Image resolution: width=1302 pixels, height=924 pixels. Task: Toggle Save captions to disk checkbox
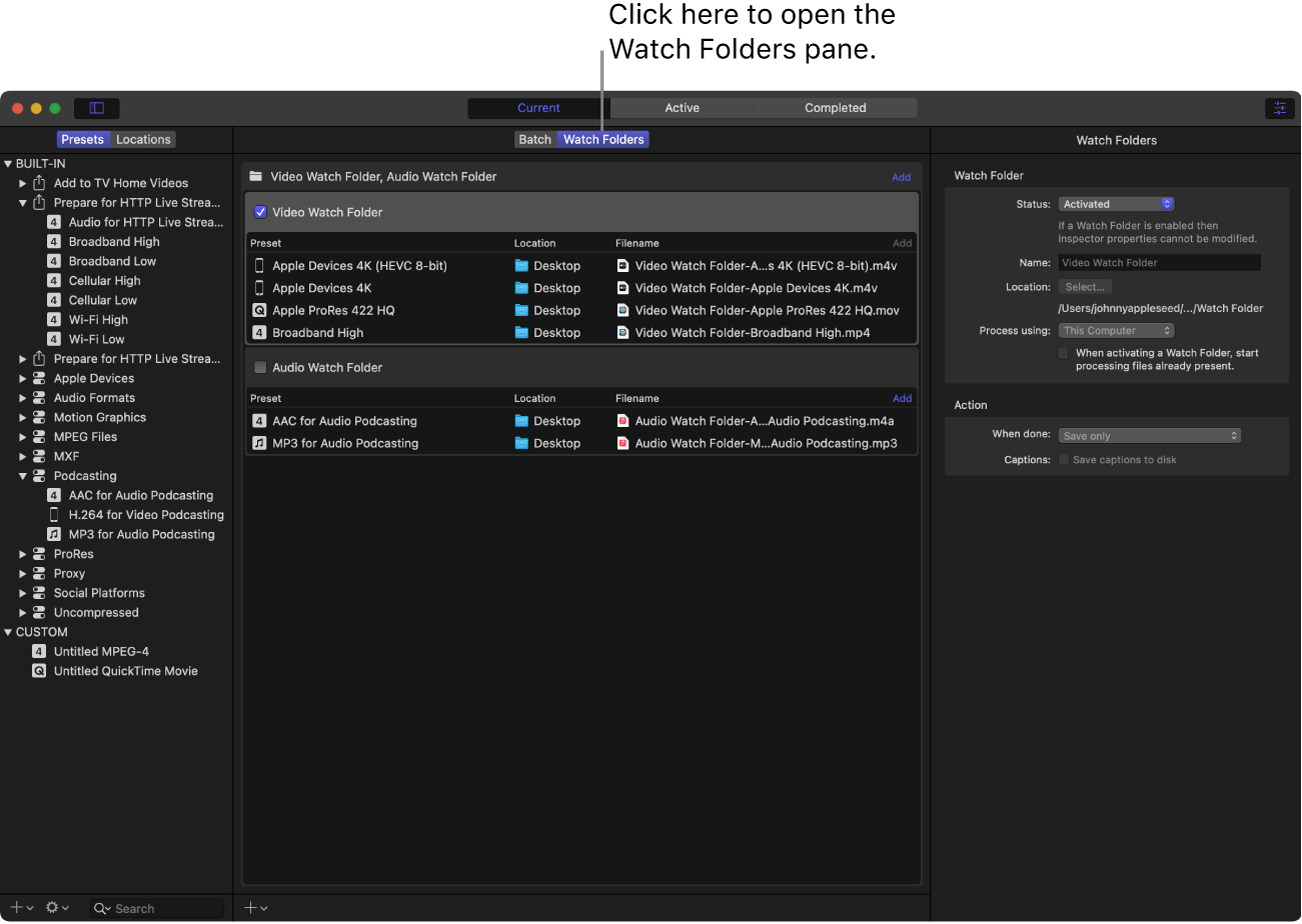coord(1064,460)
